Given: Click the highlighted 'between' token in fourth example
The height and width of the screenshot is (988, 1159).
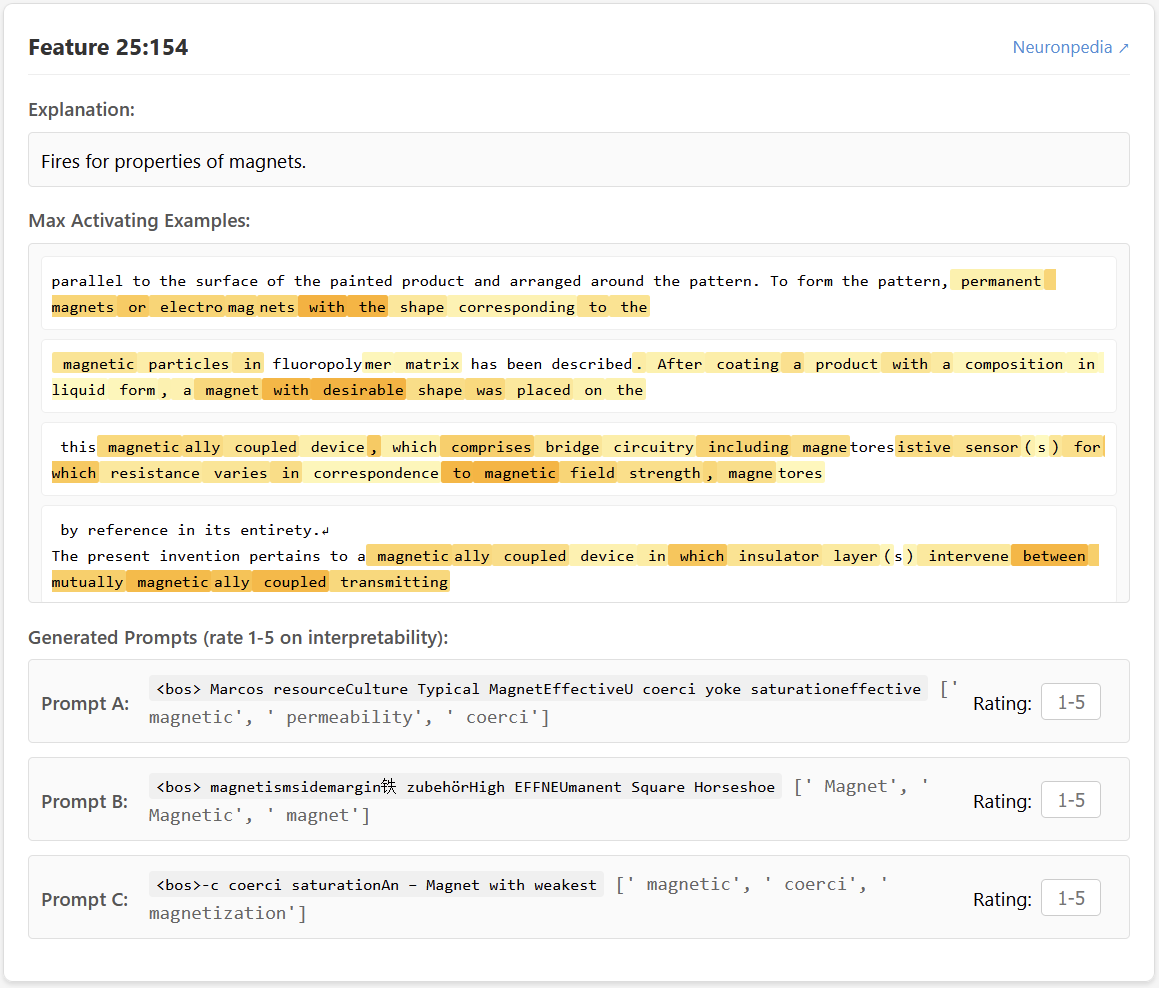Looking at the screenshot, I should point(1054,556).
